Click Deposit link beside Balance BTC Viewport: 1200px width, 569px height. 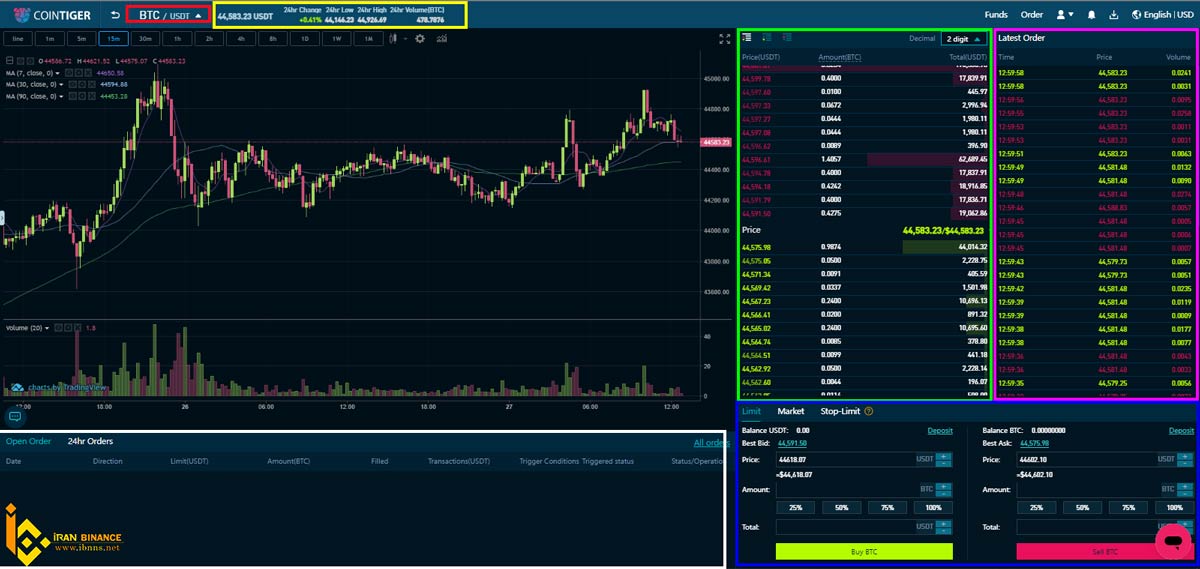(1181, 431)
